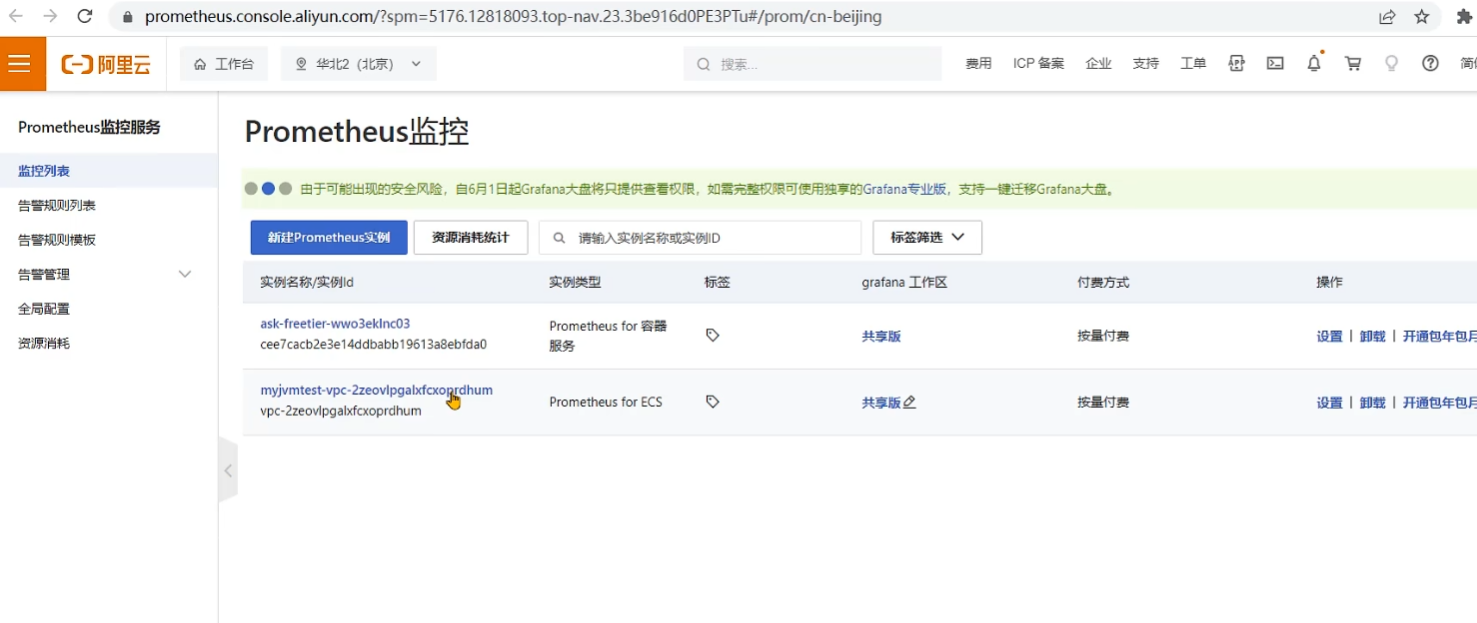
Task: Open the help question mark icon
Action: click(1430, 63)
